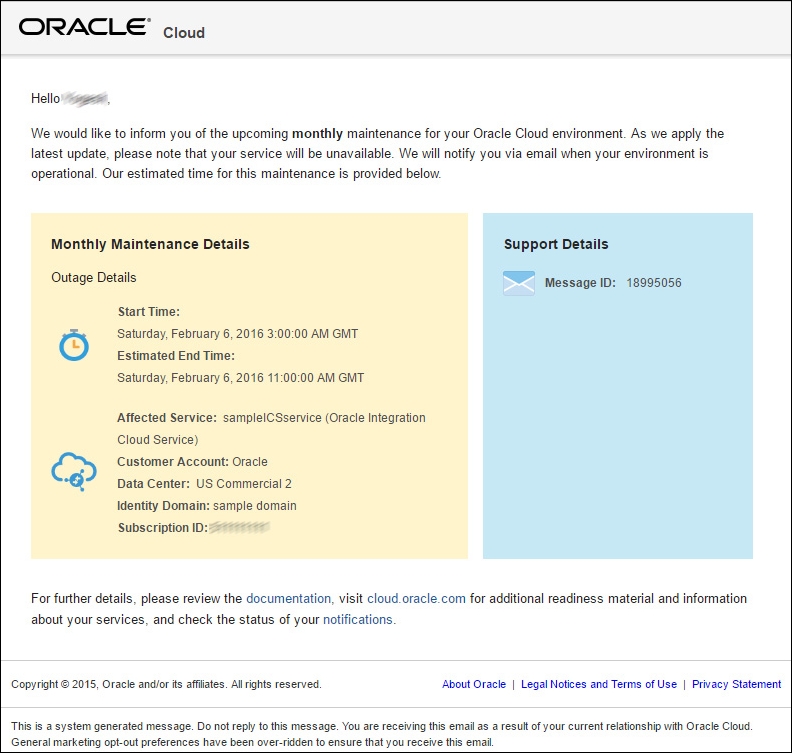This screenshot has height=753, width=792.
Task: Open the Privacy Statement link
Action: [x=736, y=684]
